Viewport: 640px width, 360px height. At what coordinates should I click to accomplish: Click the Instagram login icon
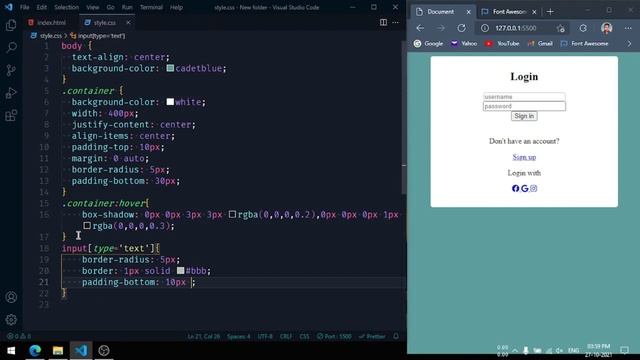tap(533, 188)
